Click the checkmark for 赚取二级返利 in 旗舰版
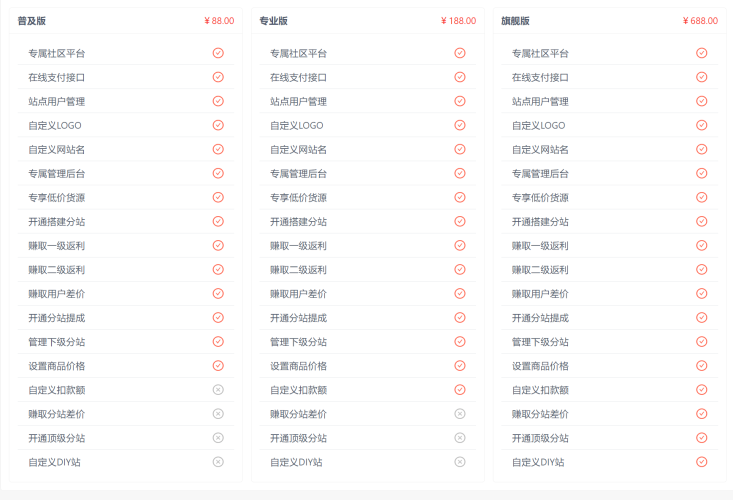733x500 pixels. [x=702, y=270]
